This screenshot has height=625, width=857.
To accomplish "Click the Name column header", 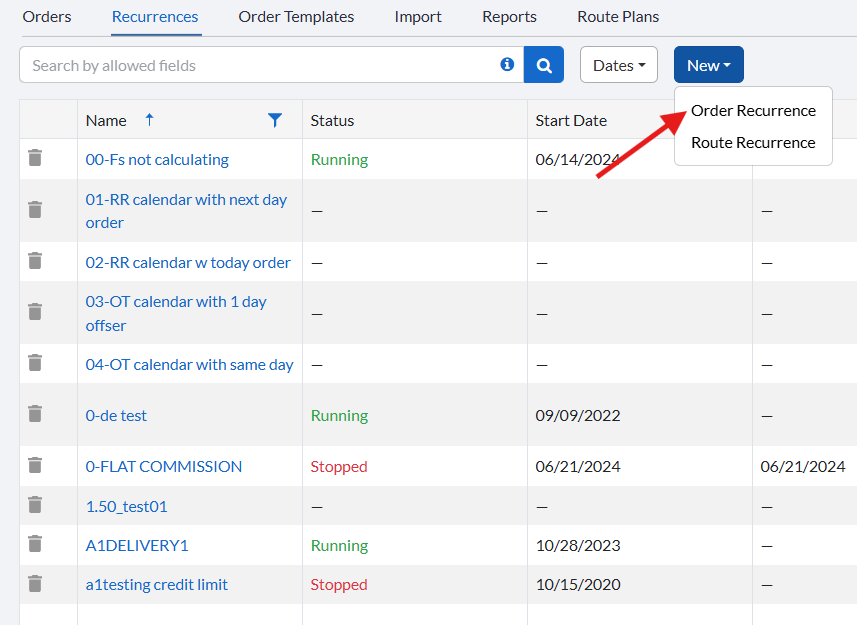I will pos(106,120).
